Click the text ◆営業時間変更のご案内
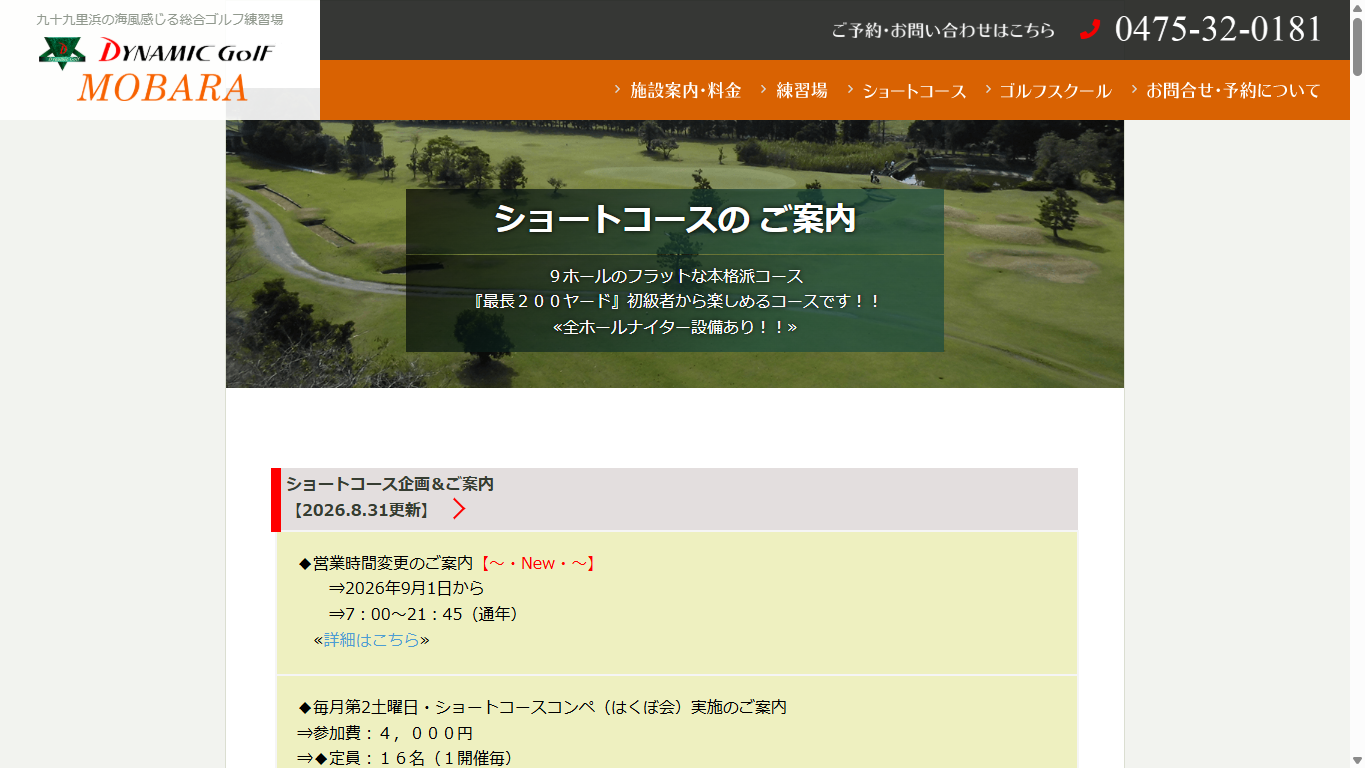 [x=386, y=563]
